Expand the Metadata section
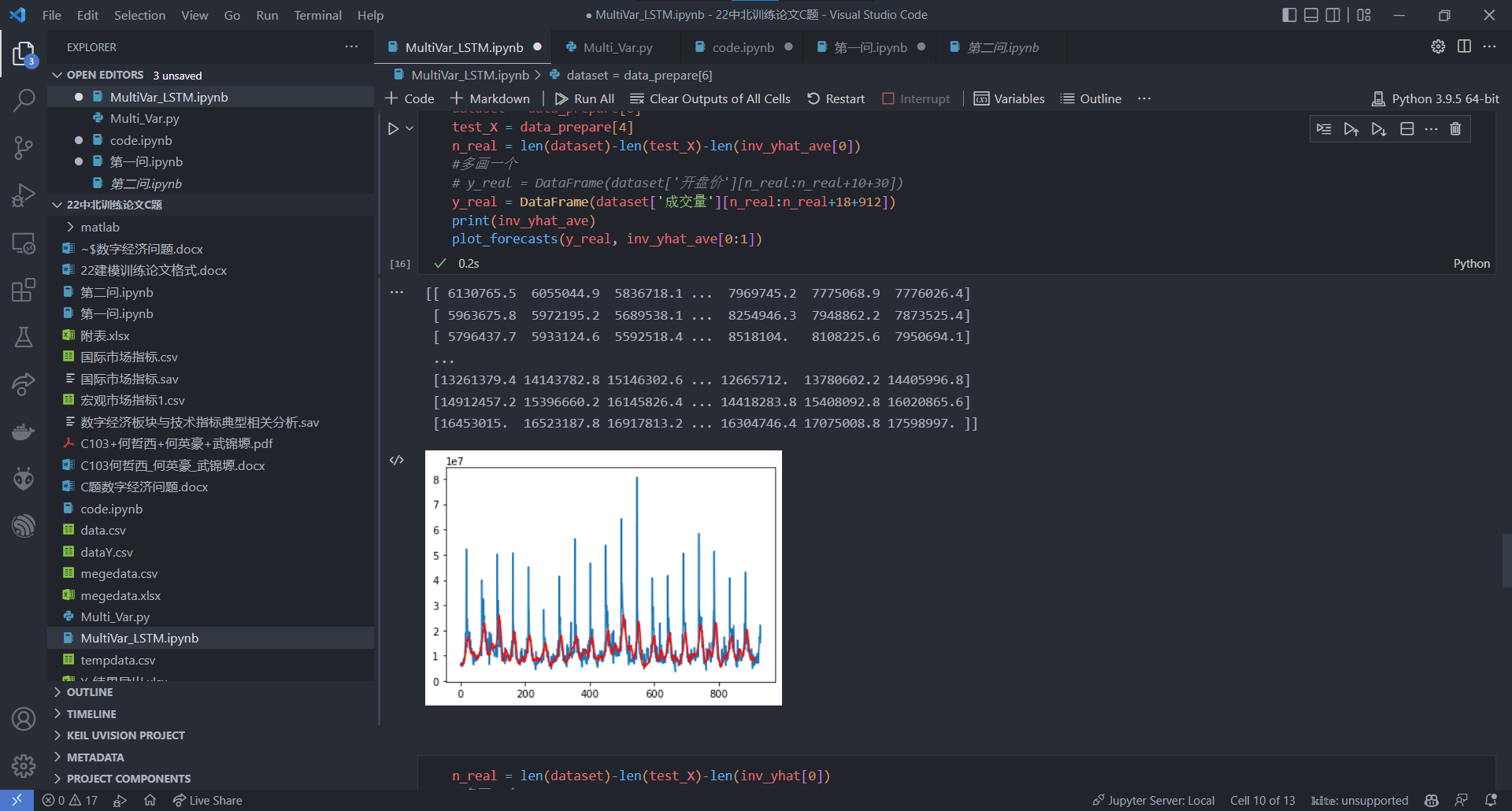 (x=94, y=757)
